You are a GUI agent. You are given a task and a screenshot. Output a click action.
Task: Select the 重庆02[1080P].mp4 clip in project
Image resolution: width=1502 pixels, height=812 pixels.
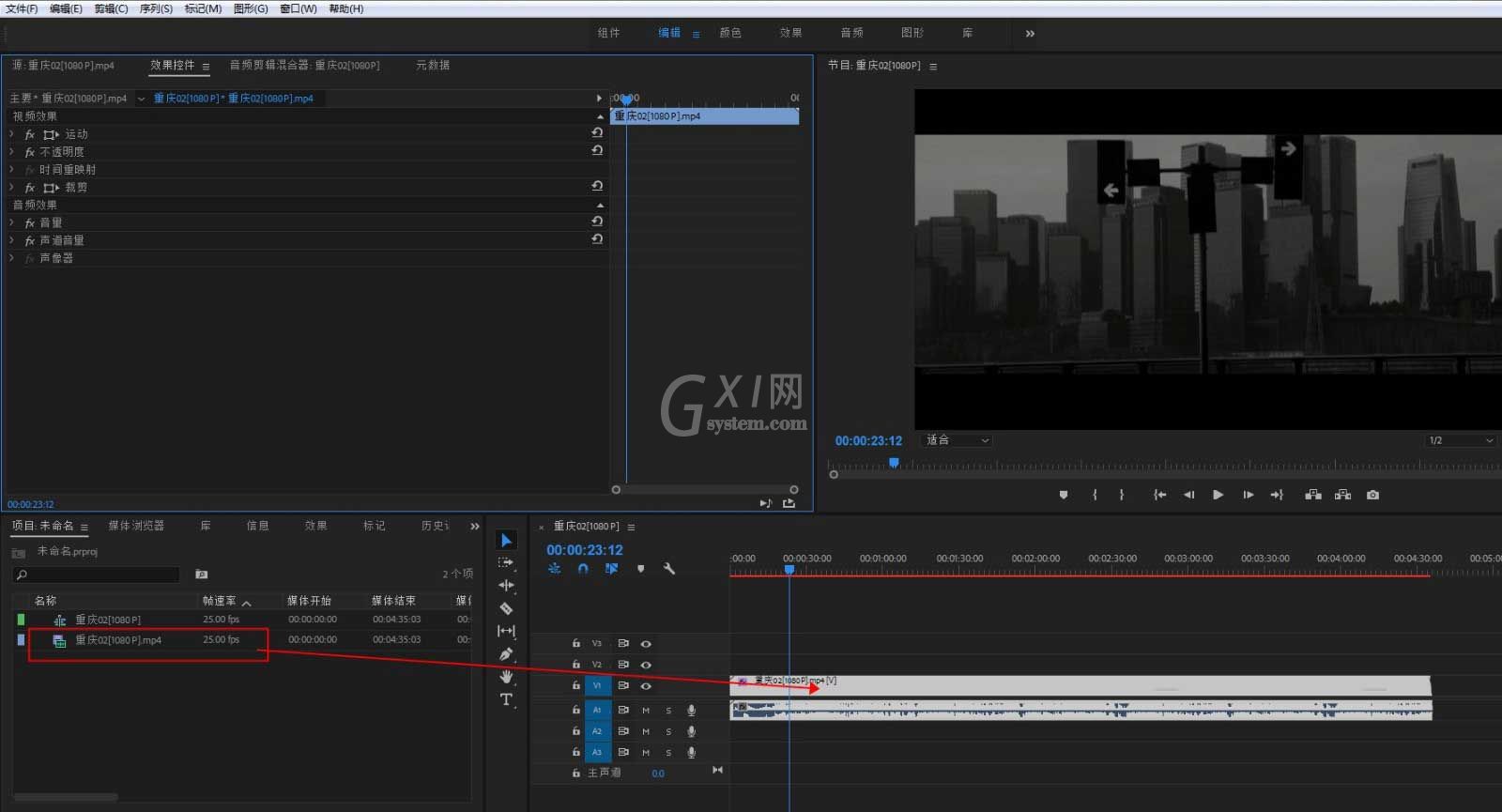(x=118, y=640)
